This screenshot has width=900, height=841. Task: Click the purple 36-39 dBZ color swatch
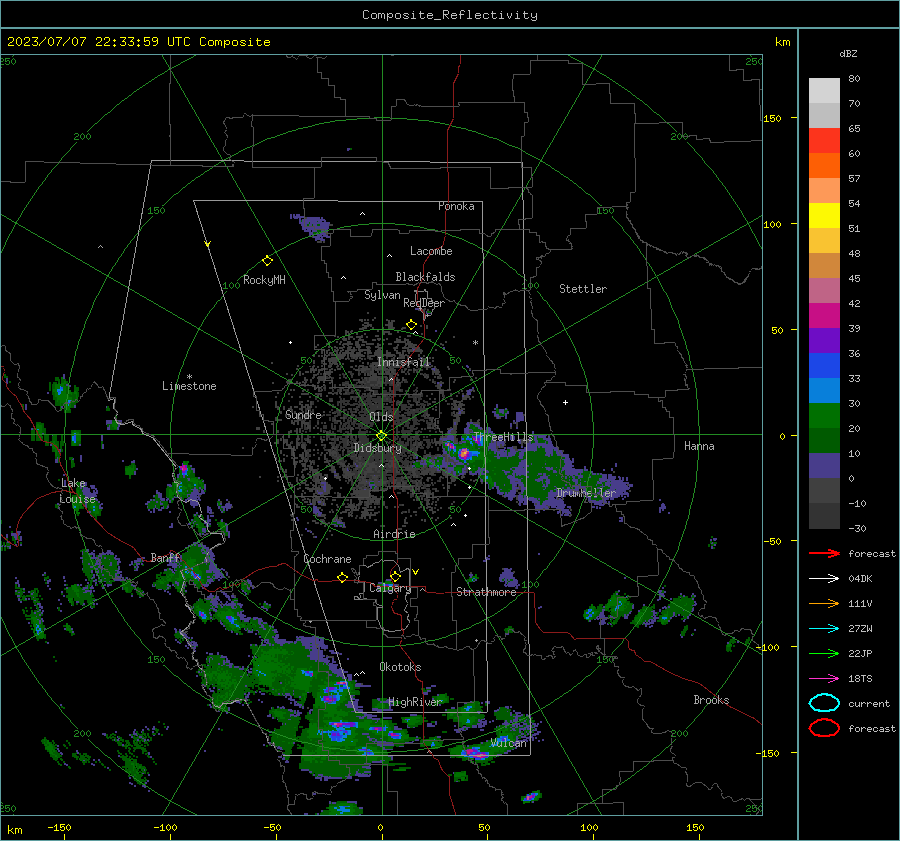pyautogui.click(x=824, y=340)
